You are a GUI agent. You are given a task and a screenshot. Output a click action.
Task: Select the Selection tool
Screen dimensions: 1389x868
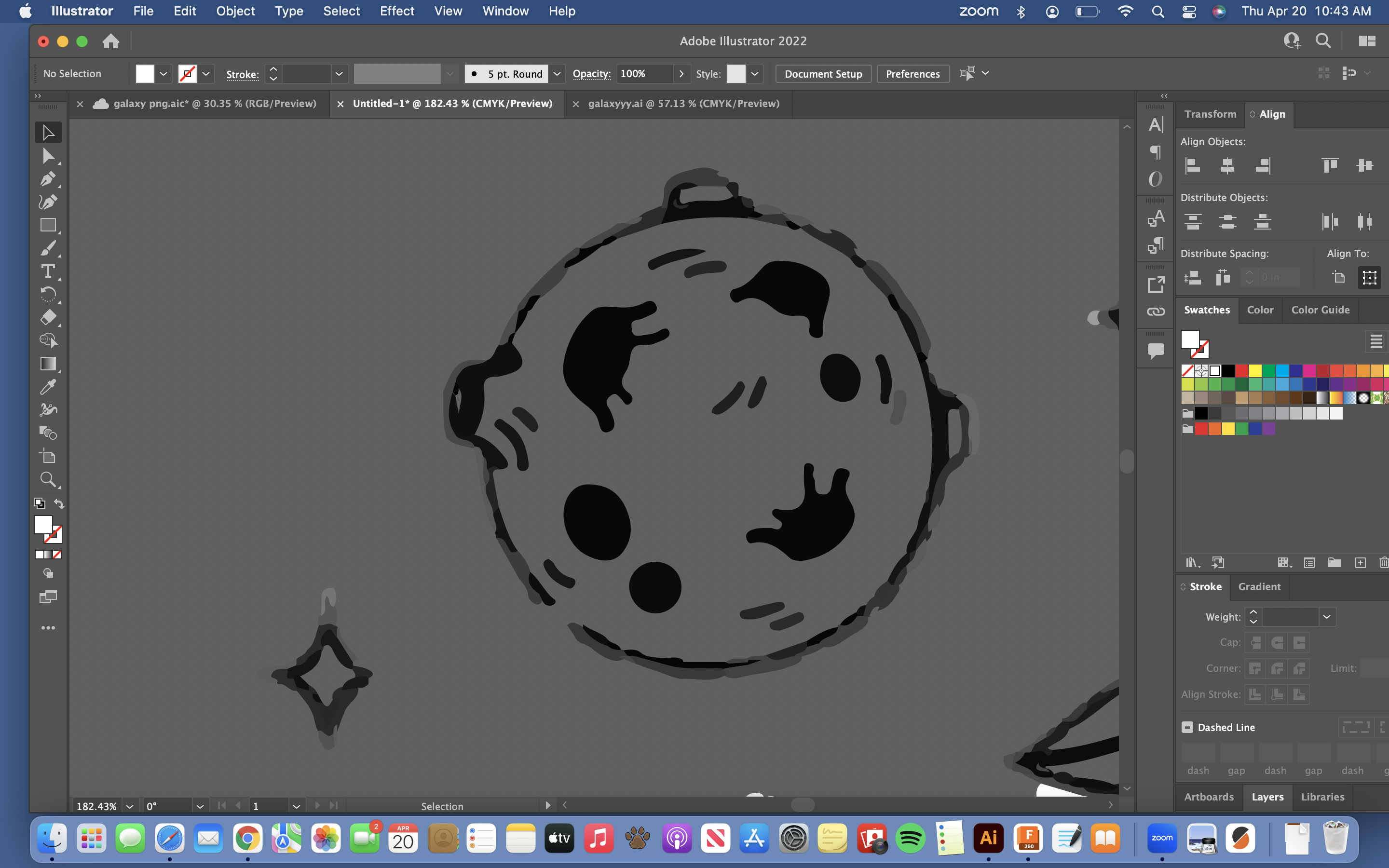tap(47, 132)
